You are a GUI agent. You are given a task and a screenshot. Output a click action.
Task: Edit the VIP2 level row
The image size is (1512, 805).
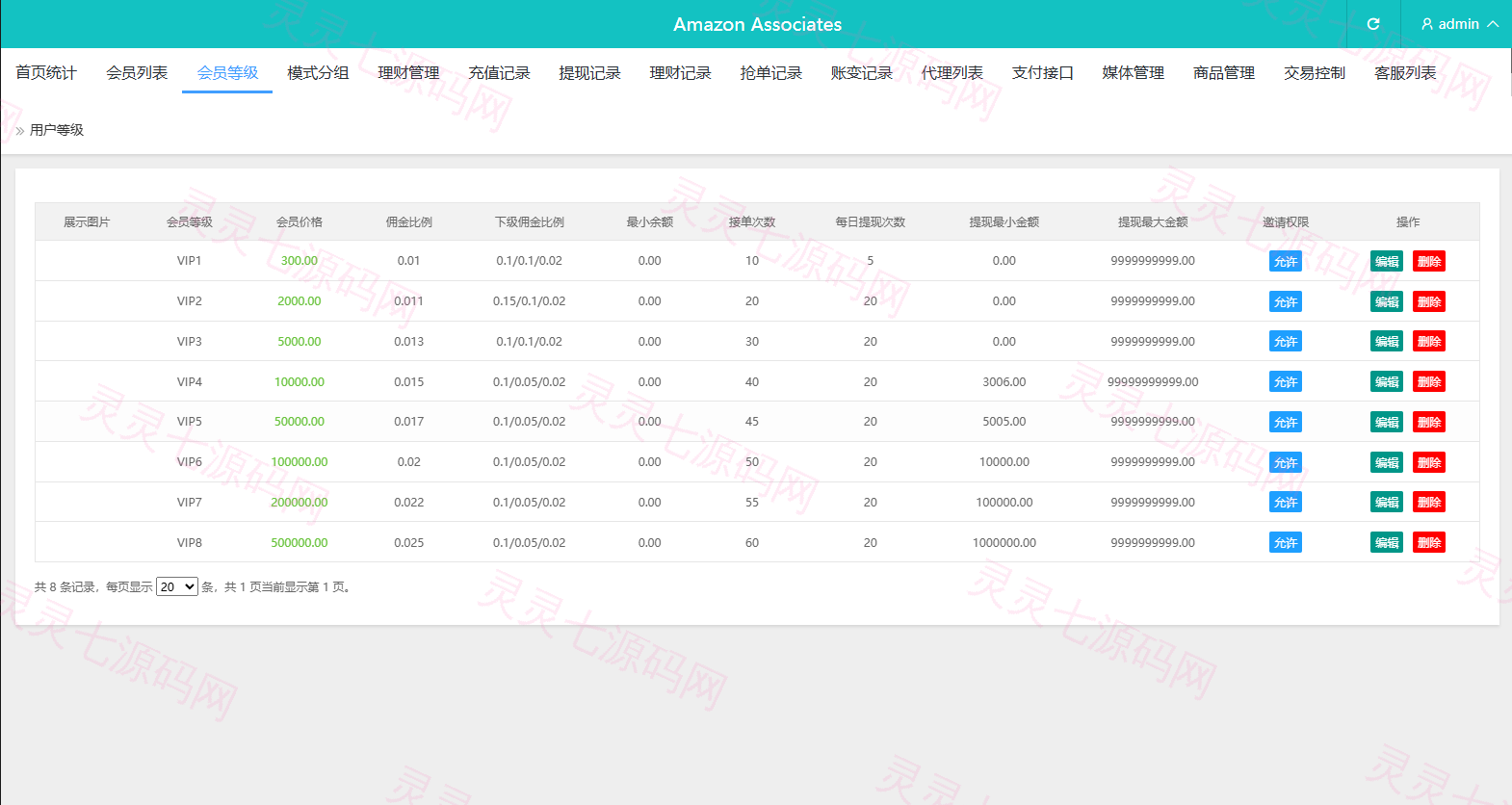point(1387,301)
